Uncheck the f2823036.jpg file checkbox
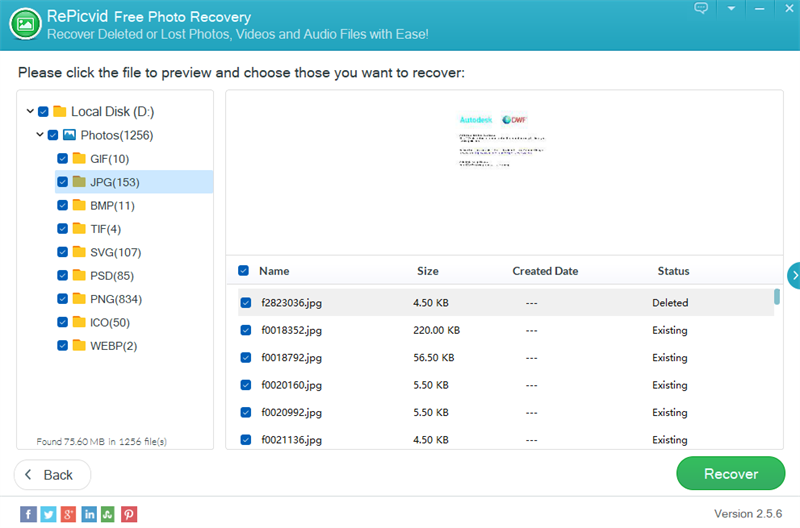Screen dimensions: 800x528 [x=245, y=303]
